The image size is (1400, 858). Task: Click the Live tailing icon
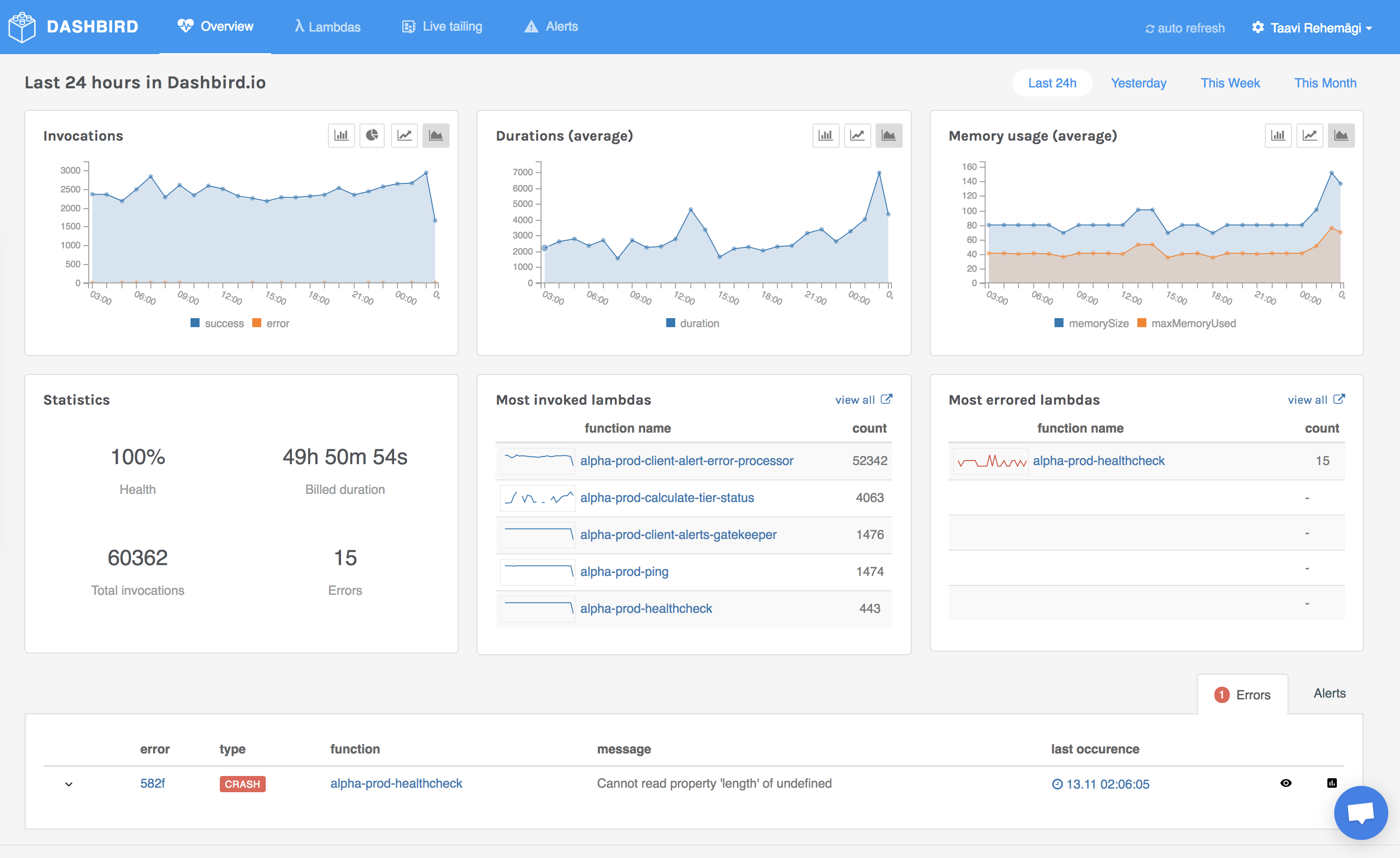[409, 27]
